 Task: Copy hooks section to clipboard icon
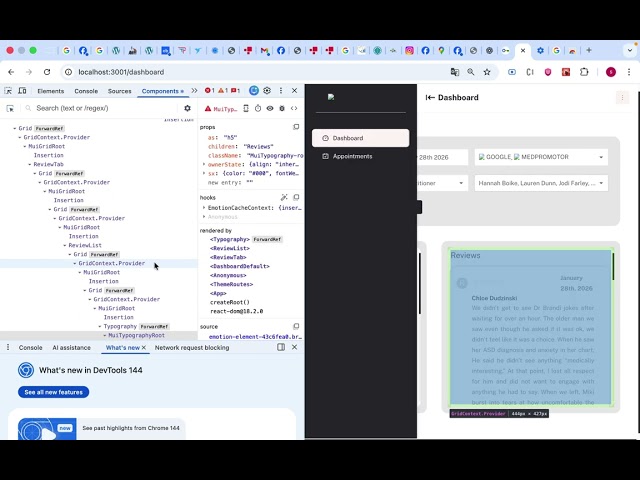tap(296, 197)
